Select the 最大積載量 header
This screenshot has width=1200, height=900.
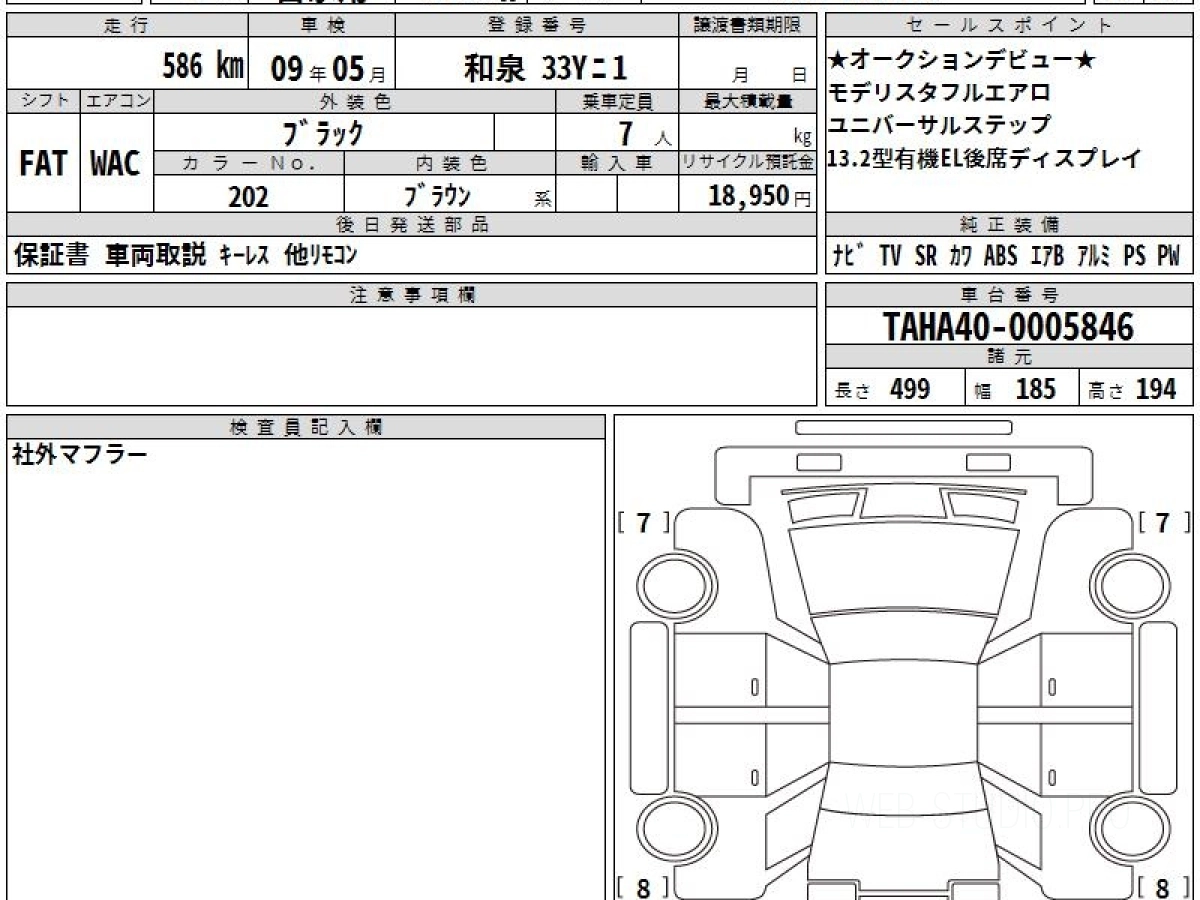(749, 102)
